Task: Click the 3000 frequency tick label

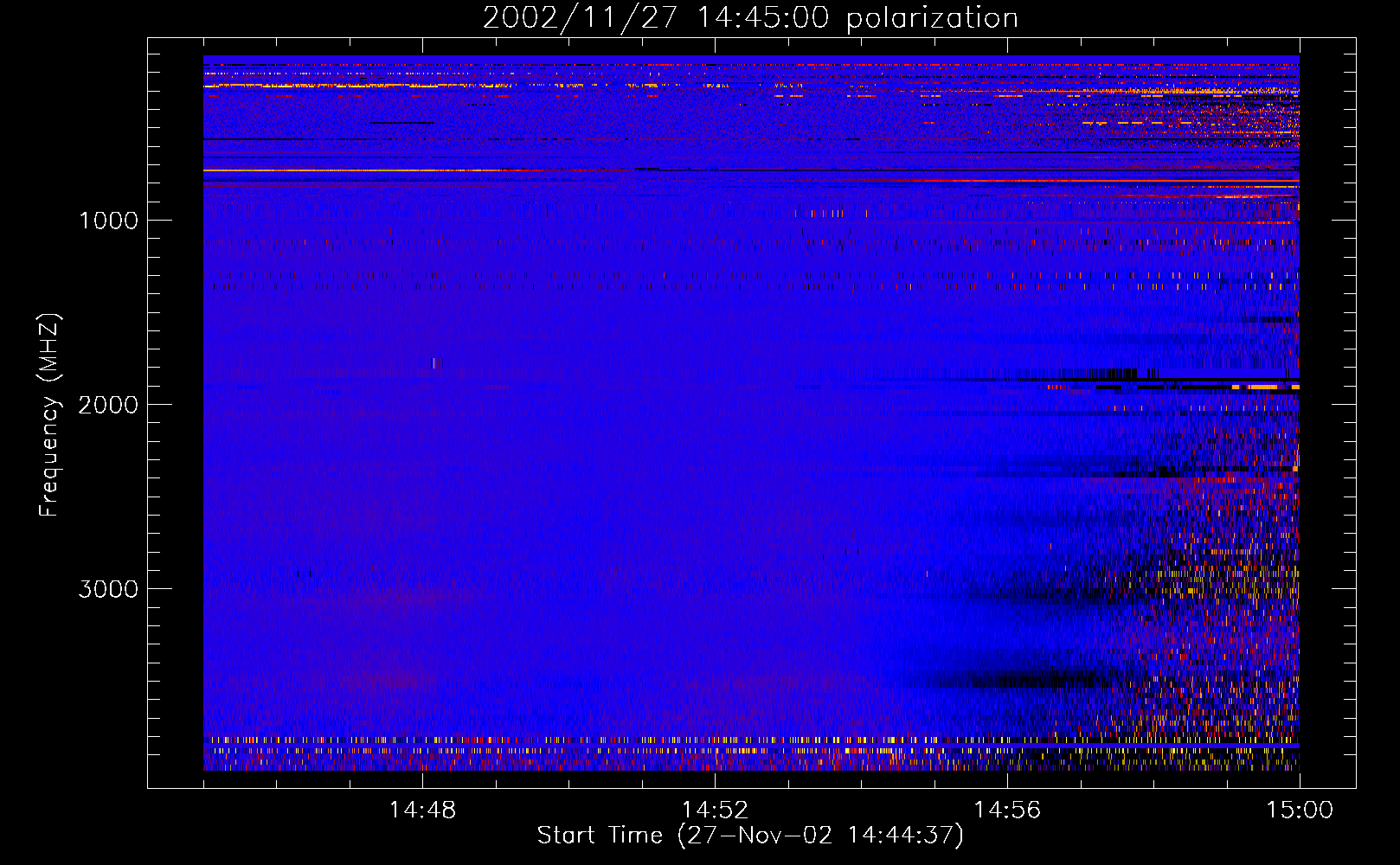Action: [x=108, y=589]
